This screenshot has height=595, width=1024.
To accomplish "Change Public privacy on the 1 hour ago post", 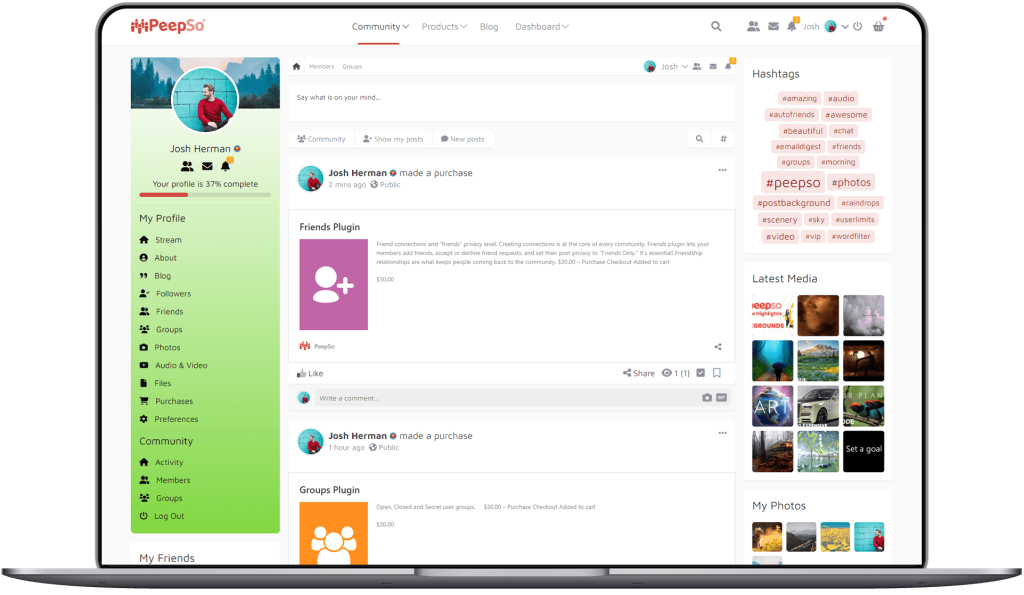I will (x=384, y=448).
